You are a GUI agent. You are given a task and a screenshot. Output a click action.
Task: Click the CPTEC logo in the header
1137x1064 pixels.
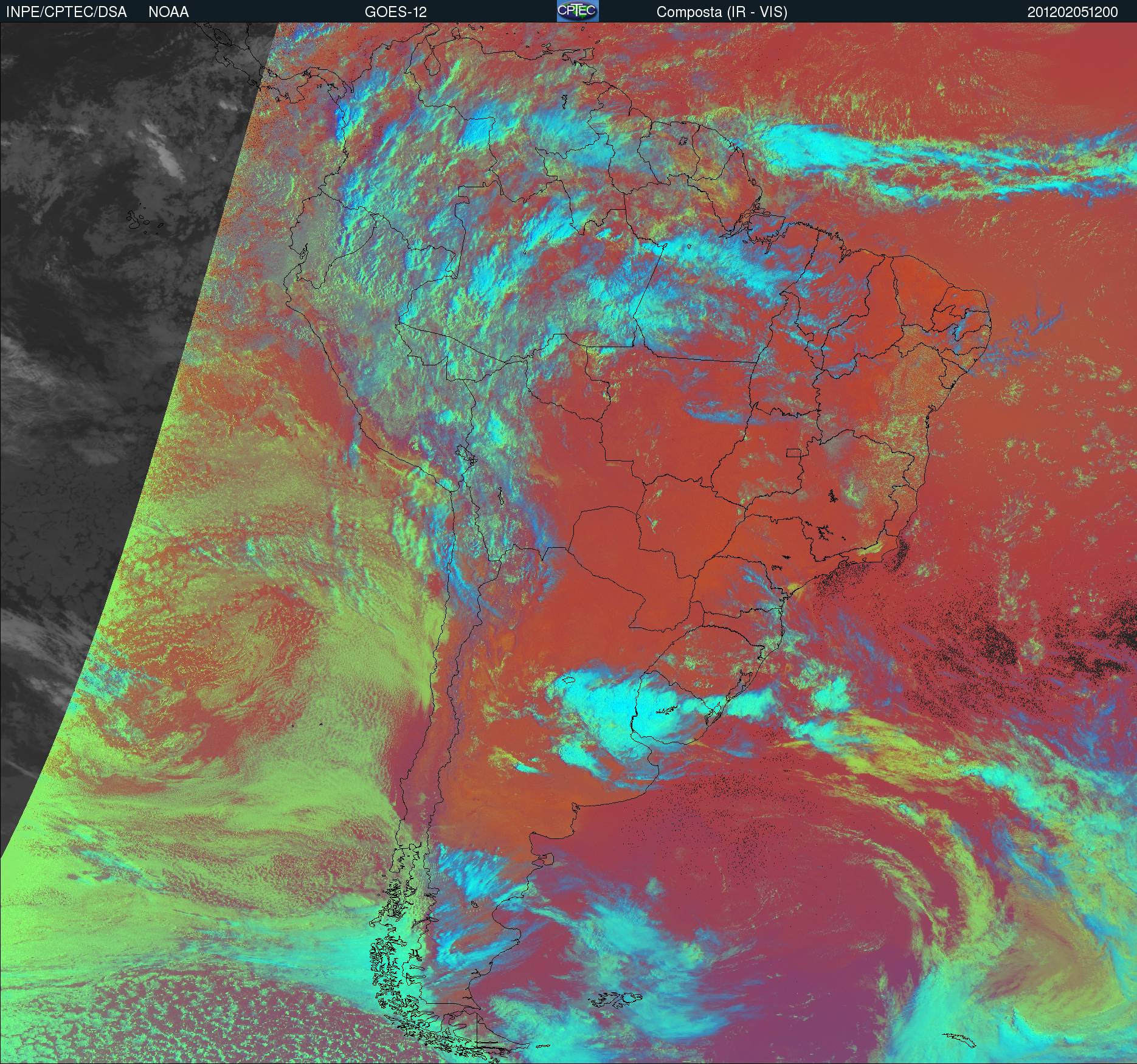coord(578,11)
